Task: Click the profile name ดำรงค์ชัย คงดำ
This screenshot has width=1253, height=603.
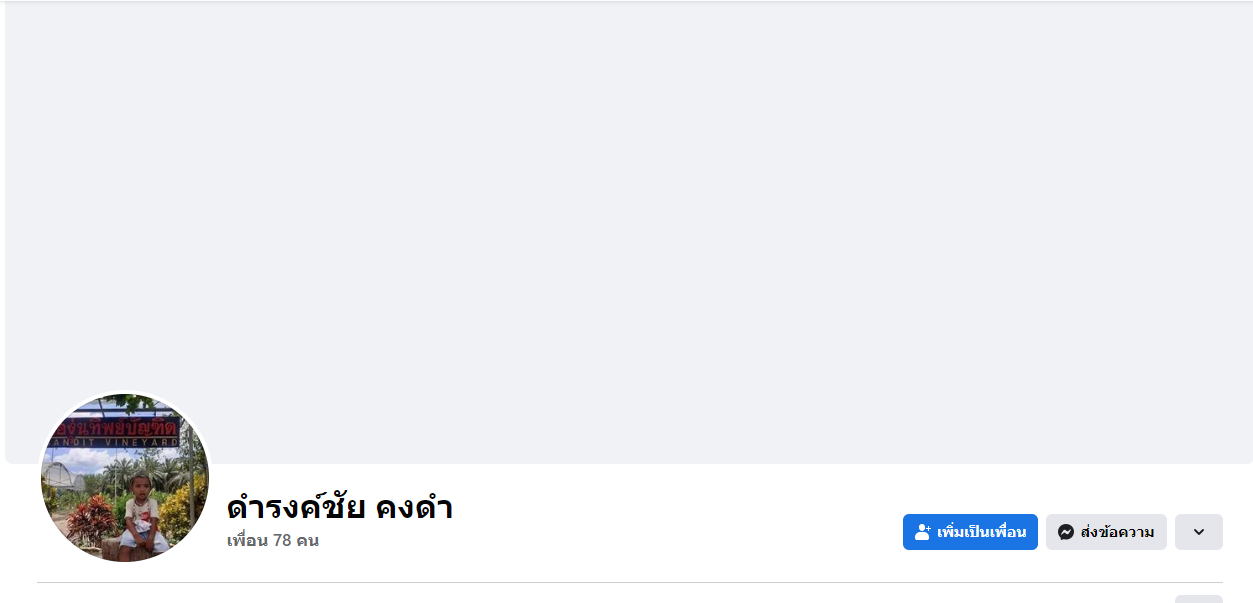Action: (x=339, y=508)
